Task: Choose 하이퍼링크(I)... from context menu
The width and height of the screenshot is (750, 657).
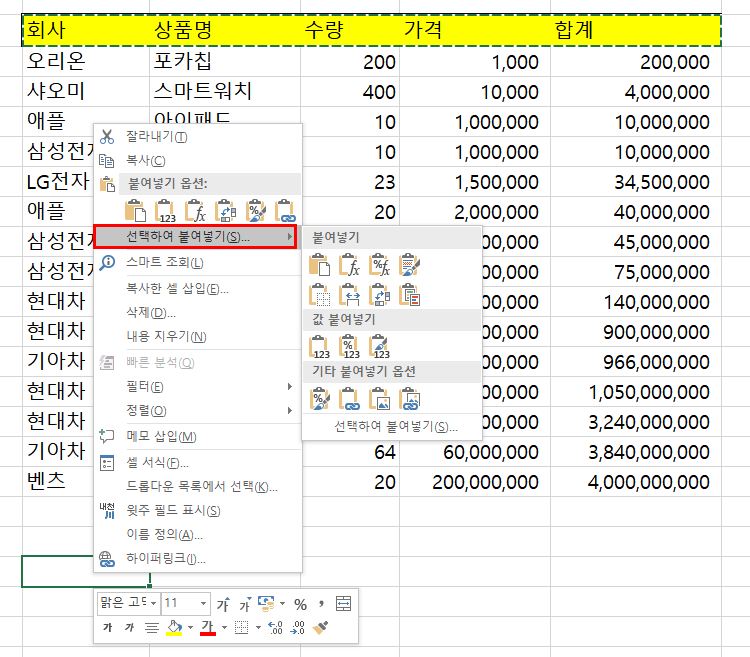Action: [198, 558]
